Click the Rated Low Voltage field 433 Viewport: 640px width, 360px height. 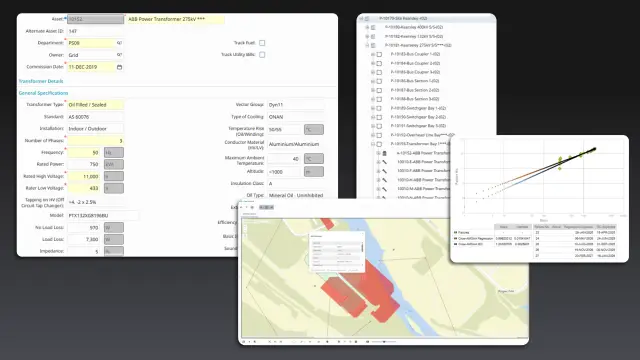84,188
